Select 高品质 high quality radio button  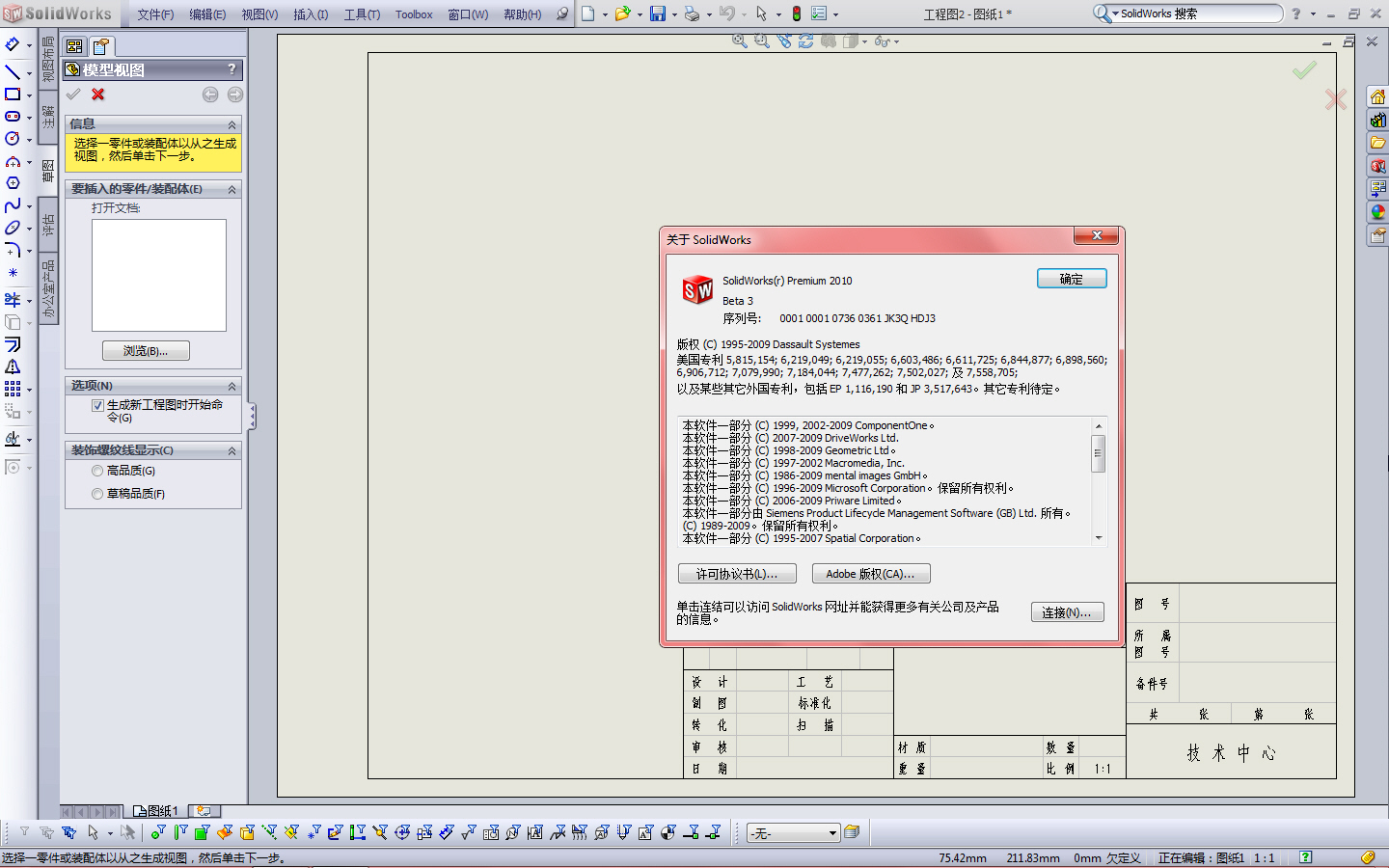(x=97, y=472)
